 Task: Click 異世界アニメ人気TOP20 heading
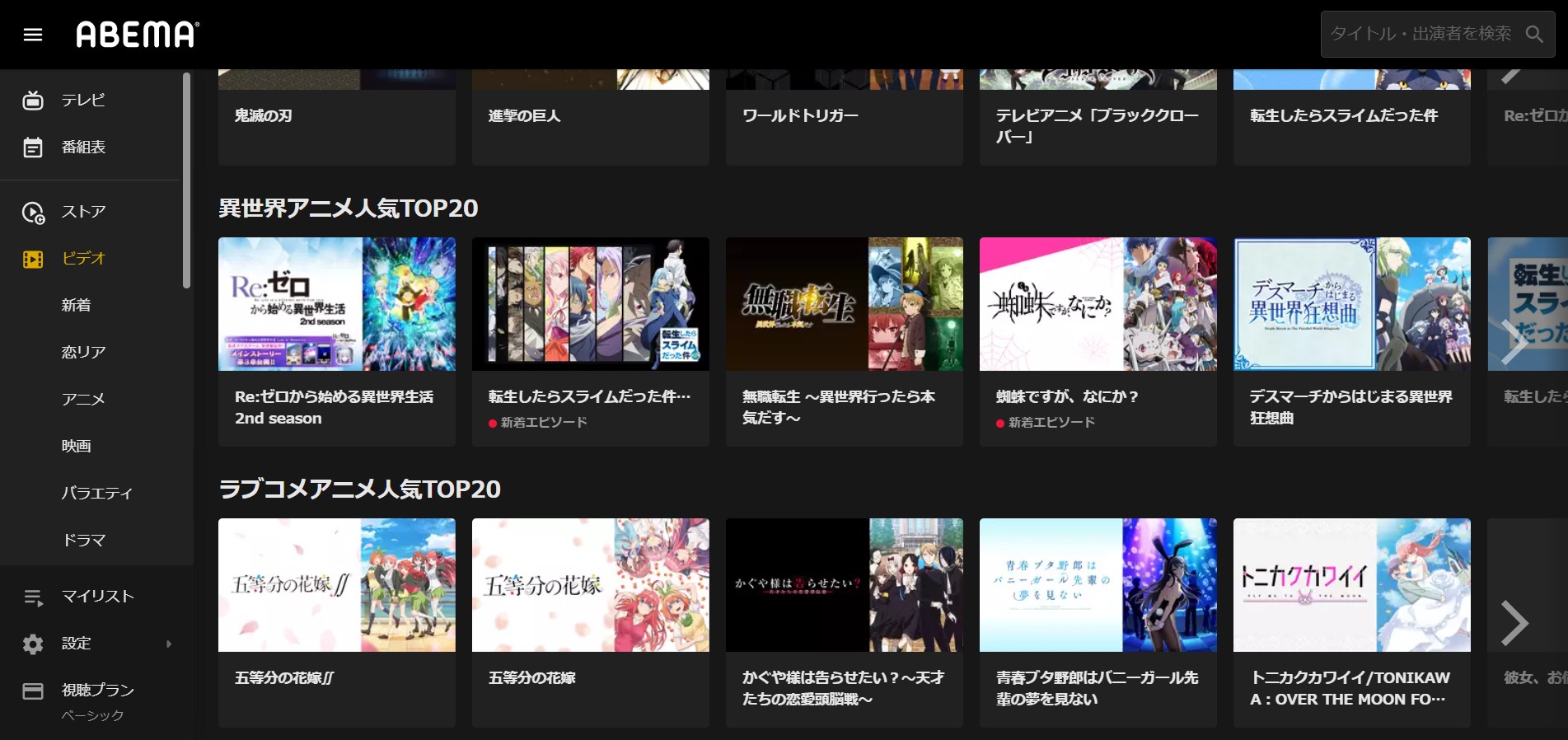pos(349,208)
